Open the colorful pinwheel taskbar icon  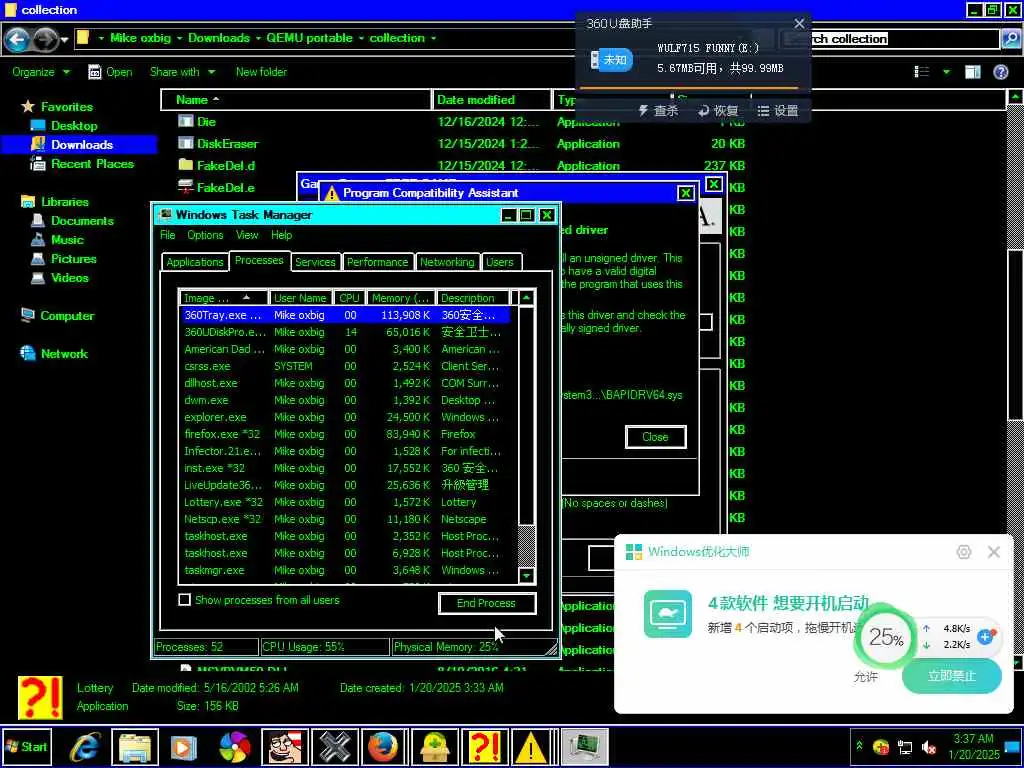coord(234,746)
